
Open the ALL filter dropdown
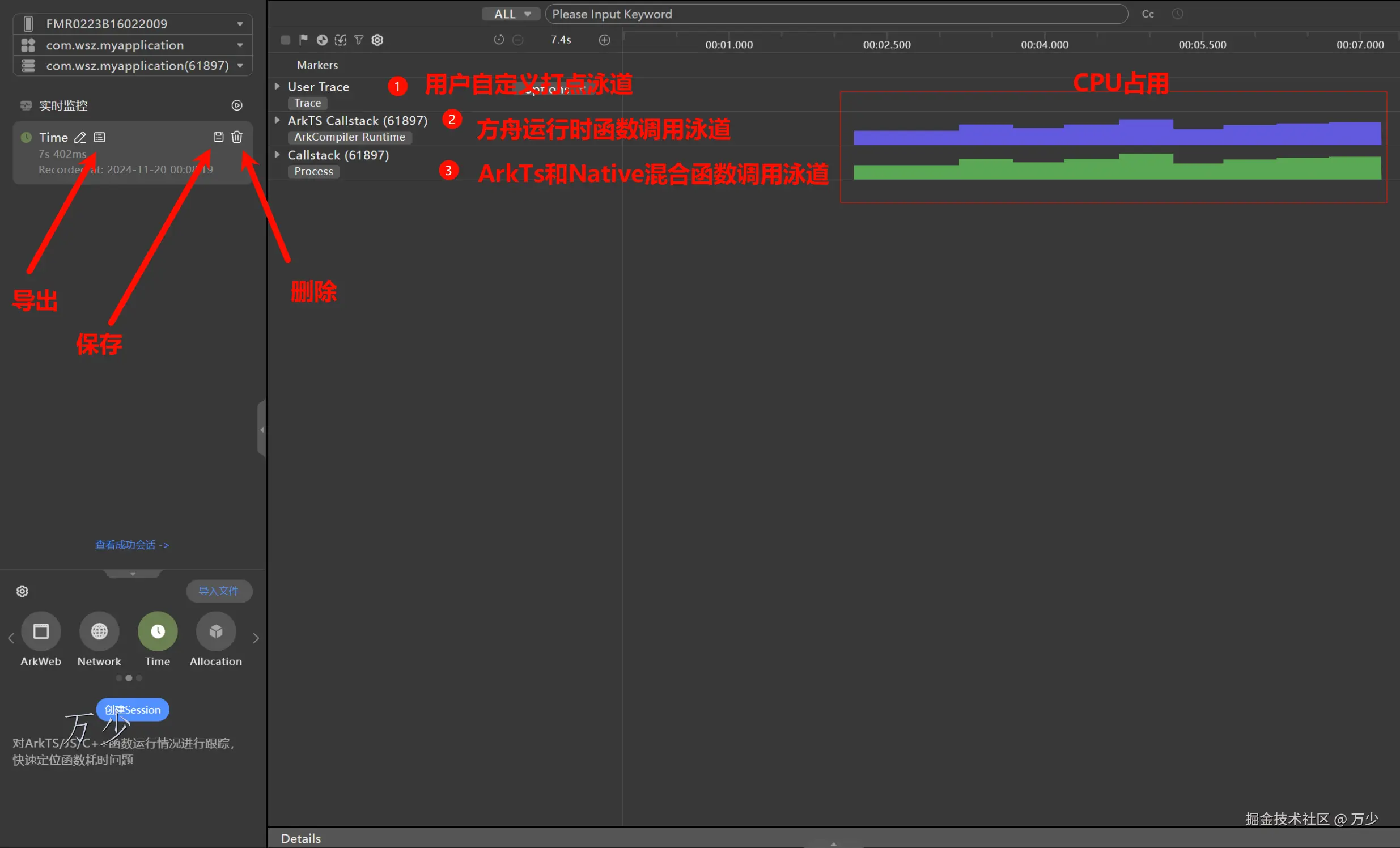(511, 14)
